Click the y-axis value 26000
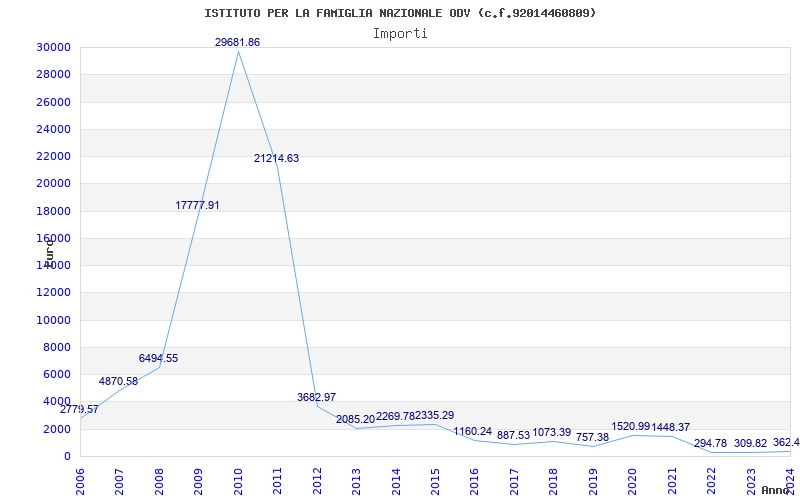This screenshot has height=500, width=800. click(54, 102)
